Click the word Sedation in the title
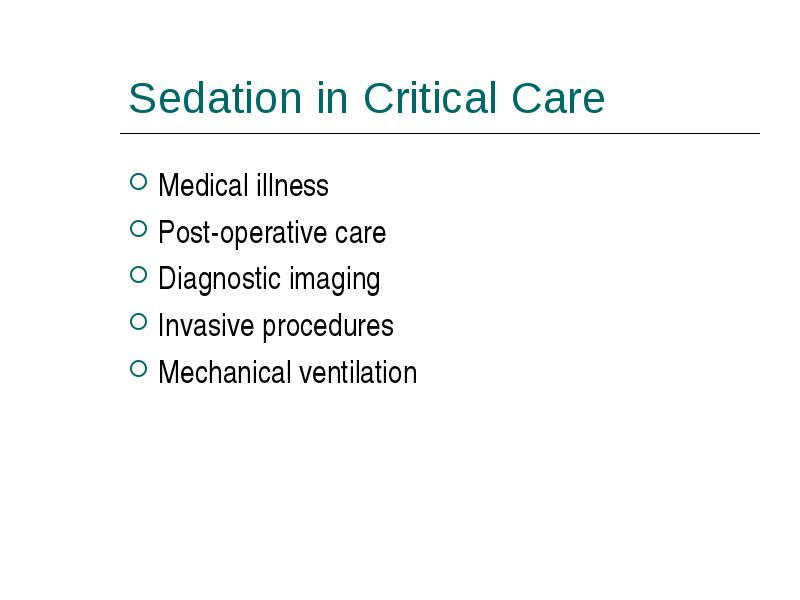The width and height of the screenshot is (800, 600). pos(215,97)
